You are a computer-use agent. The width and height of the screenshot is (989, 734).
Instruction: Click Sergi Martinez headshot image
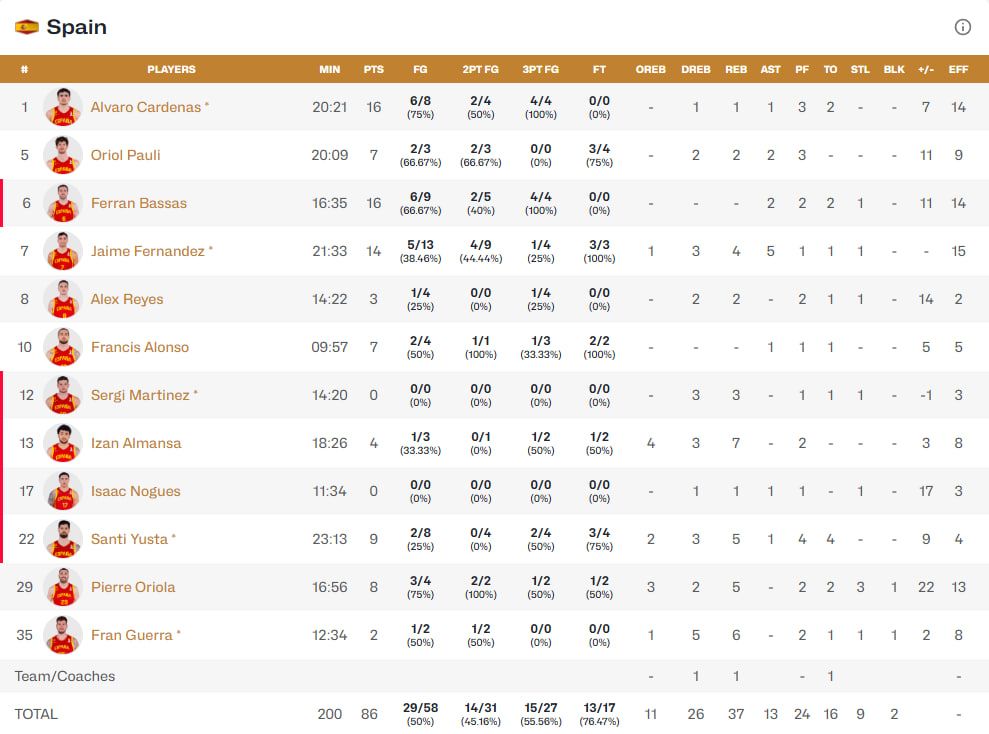click(63, 395)
